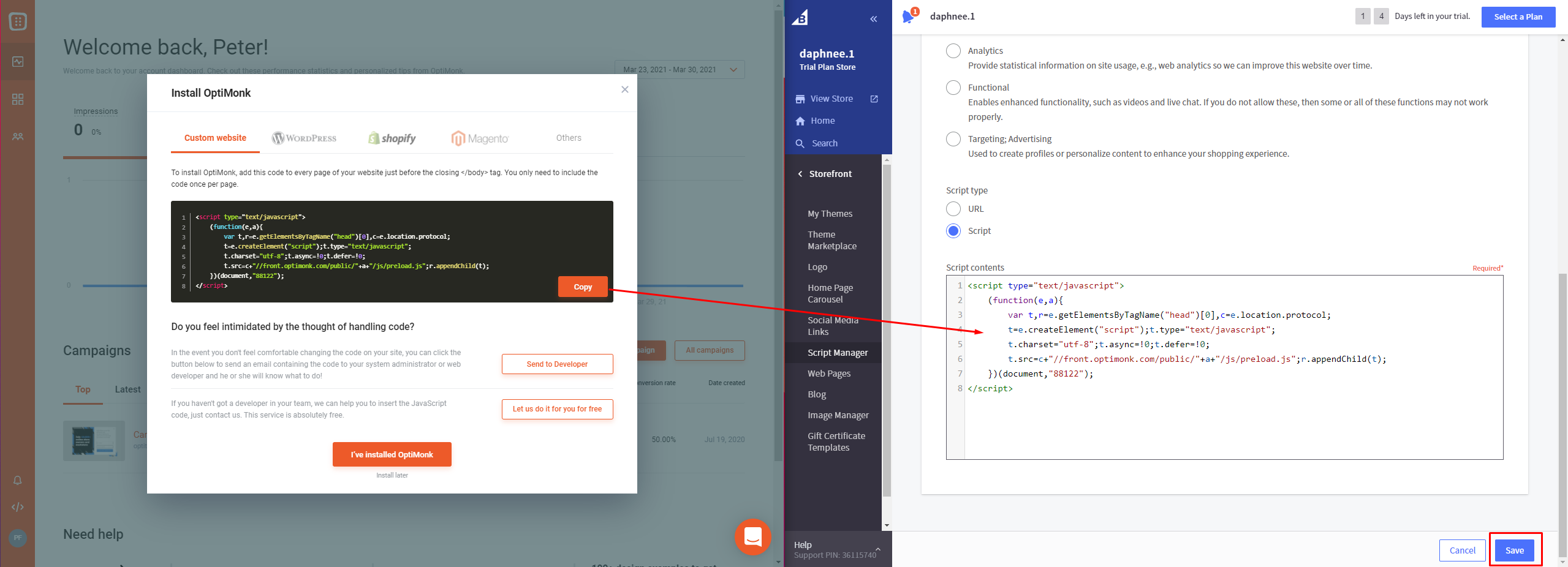This screenshot has height=567, width=1568.
Task: Click Let us do it for you for free
Action: pos(557,409)
